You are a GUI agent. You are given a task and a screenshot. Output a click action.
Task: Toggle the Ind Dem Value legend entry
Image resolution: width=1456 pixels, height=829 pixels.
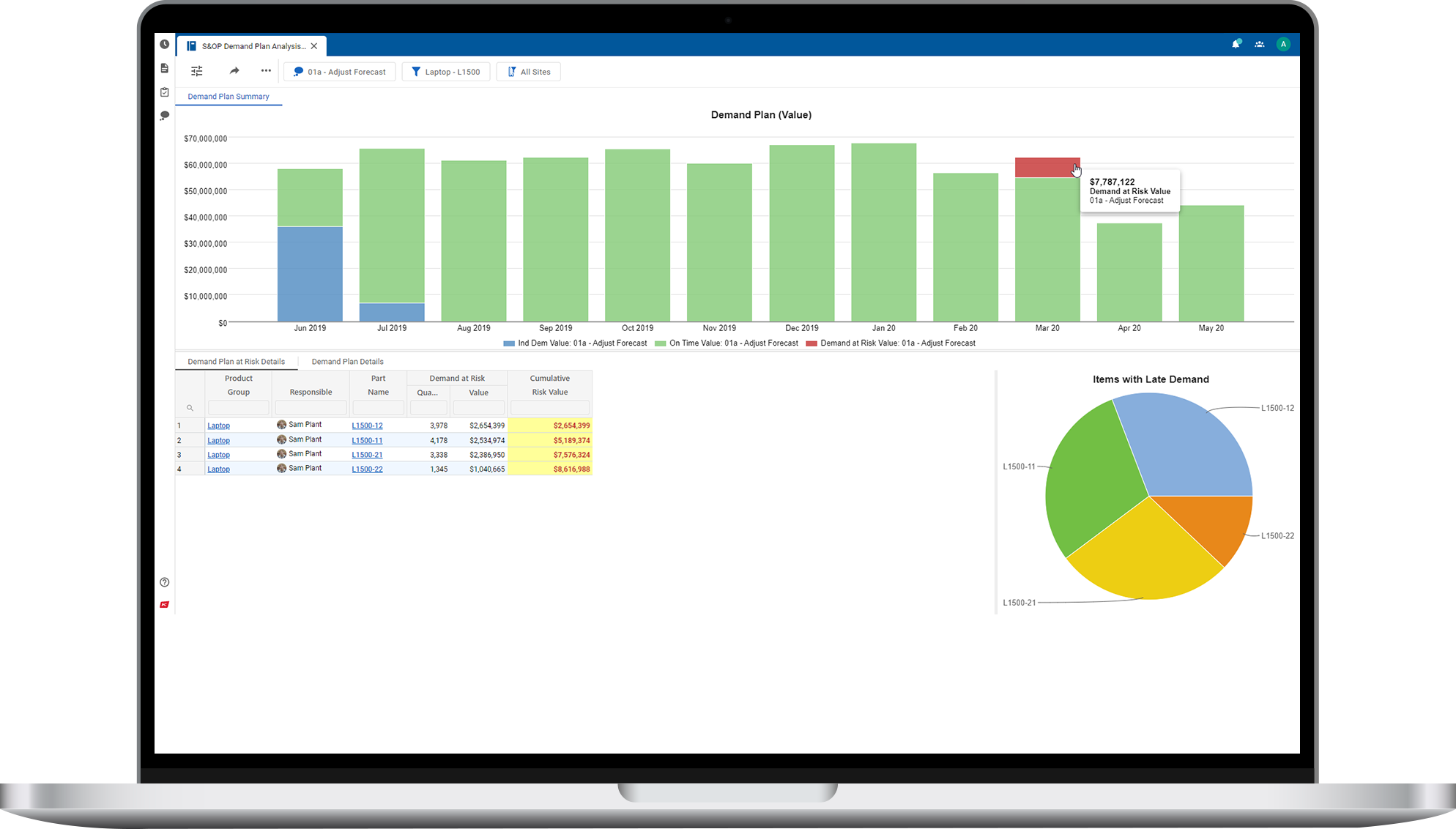pos(575,343)
